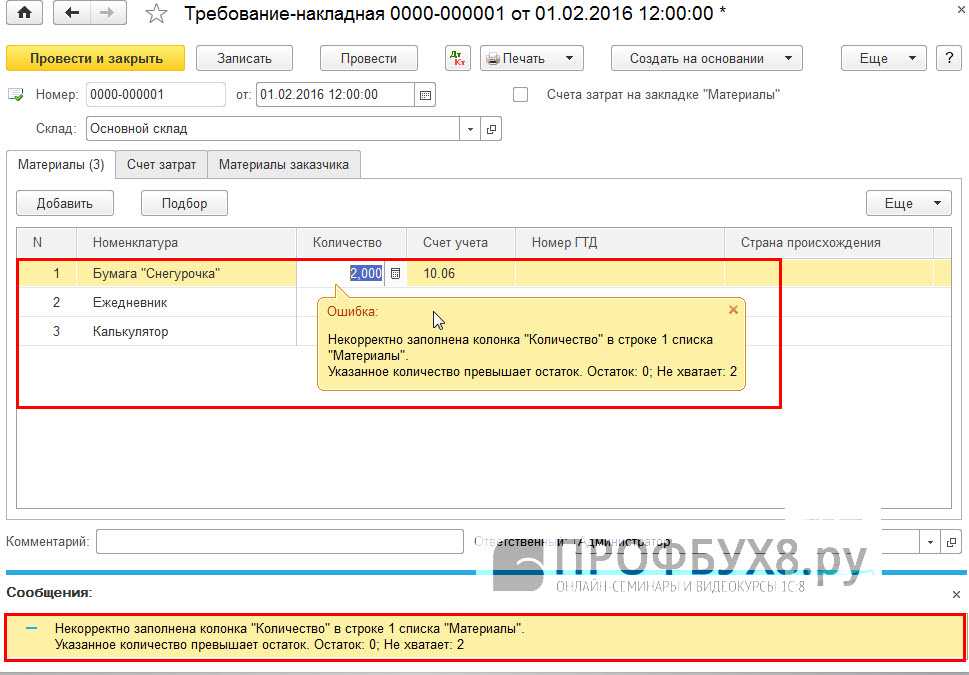Image resolution: width=969 pixels, height=675 pixels.
Task: Switch to the Счет затрат tab
Action: (161, 165)
